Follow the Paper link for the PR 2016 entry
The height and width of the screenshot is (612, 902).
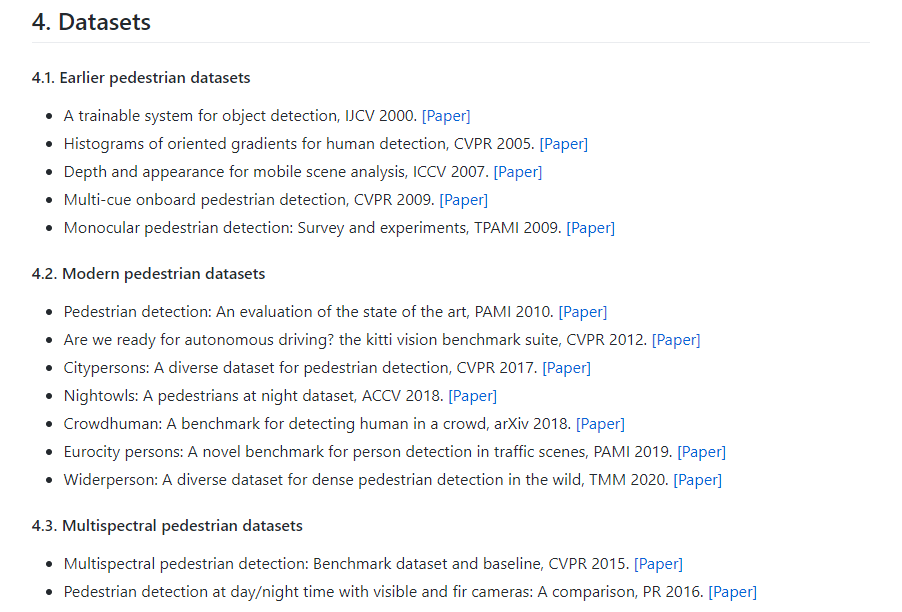pos(733,592)
